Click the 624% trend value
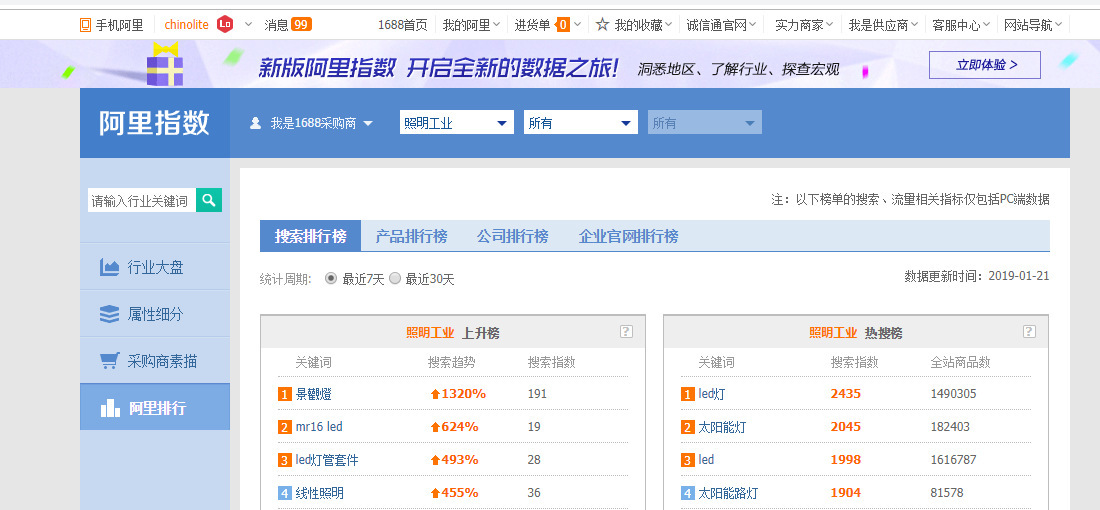 click(455, 427)
